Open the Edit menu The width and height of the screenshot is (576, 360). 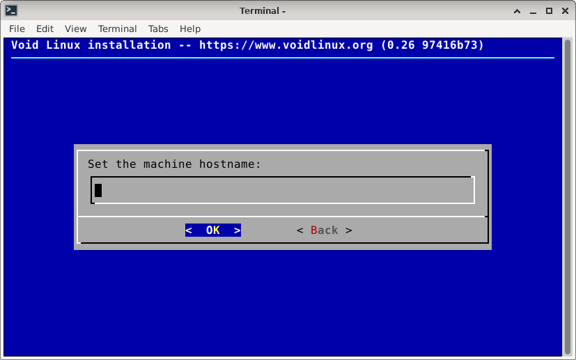45,29
